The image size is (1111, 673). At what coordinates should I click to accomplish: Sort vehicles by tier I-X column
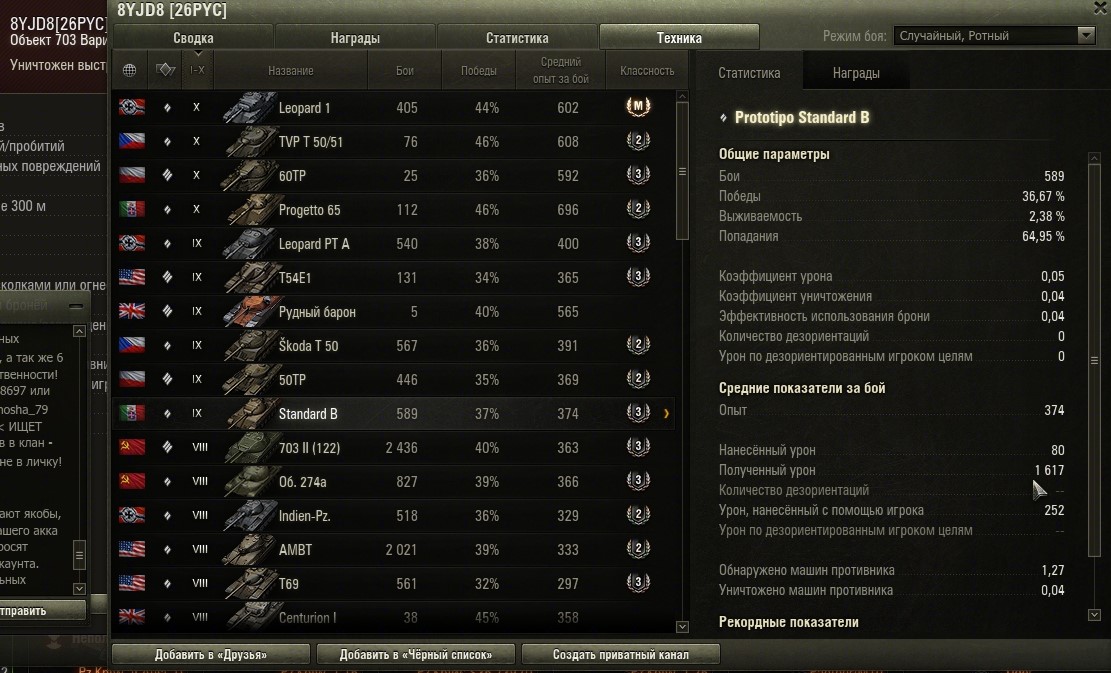[x=197, y=69]
